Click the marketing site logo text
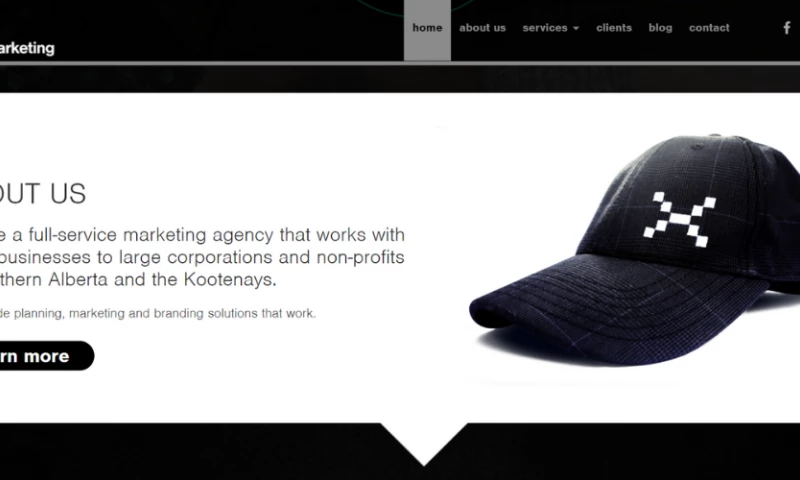Image resolution: width=800 pixels, height=480 pixels. [x=27, y=48]
